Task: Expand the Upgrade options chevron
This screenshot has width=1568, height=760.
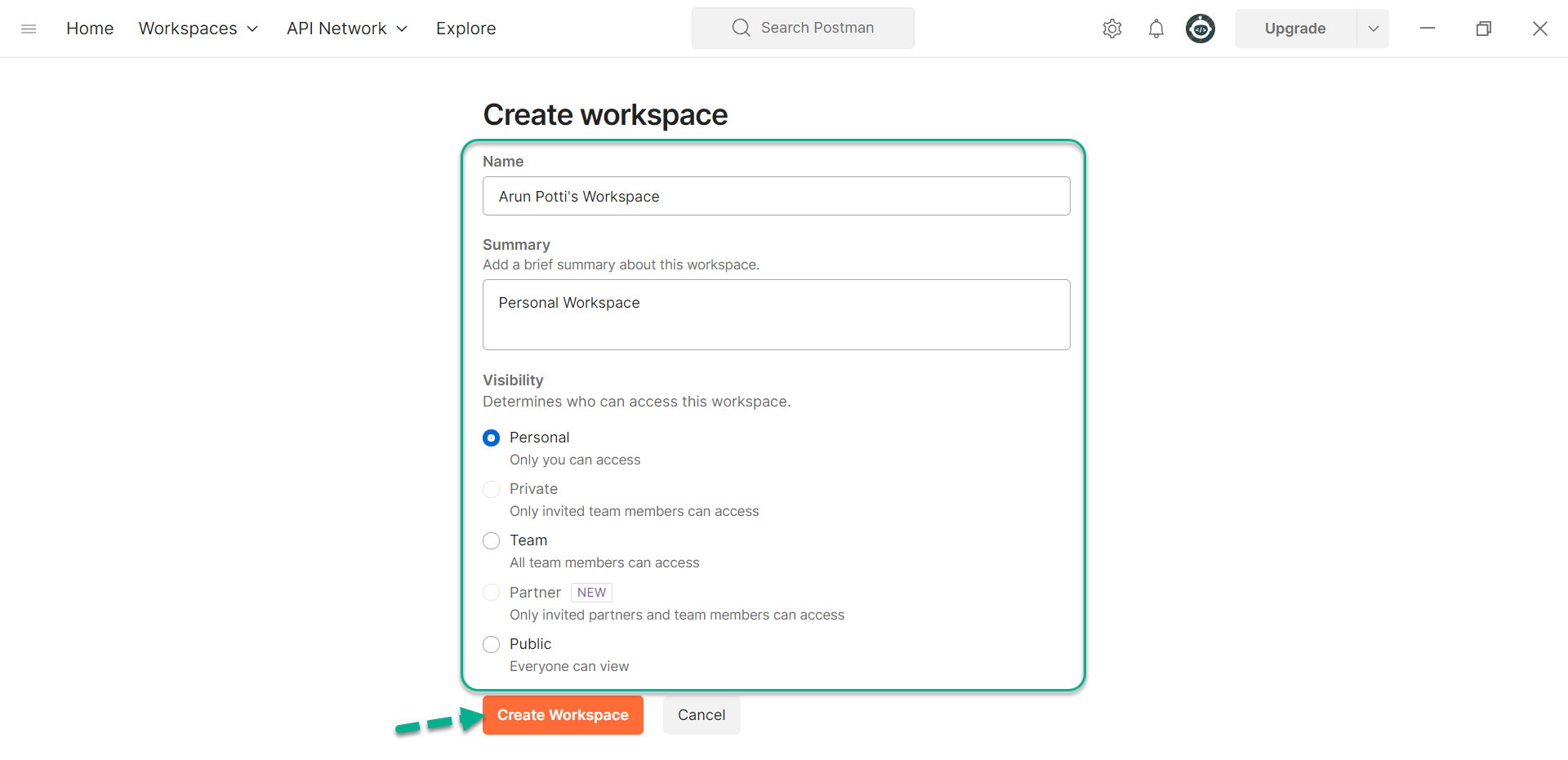Action: click(1373, 28)
